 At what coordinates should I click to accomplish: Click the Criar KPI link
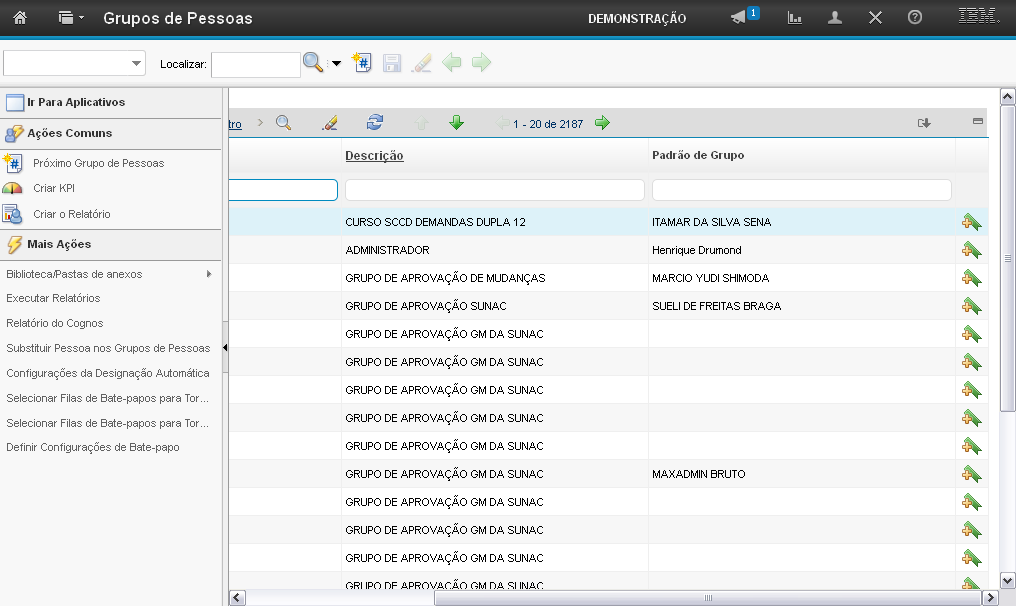54,188
